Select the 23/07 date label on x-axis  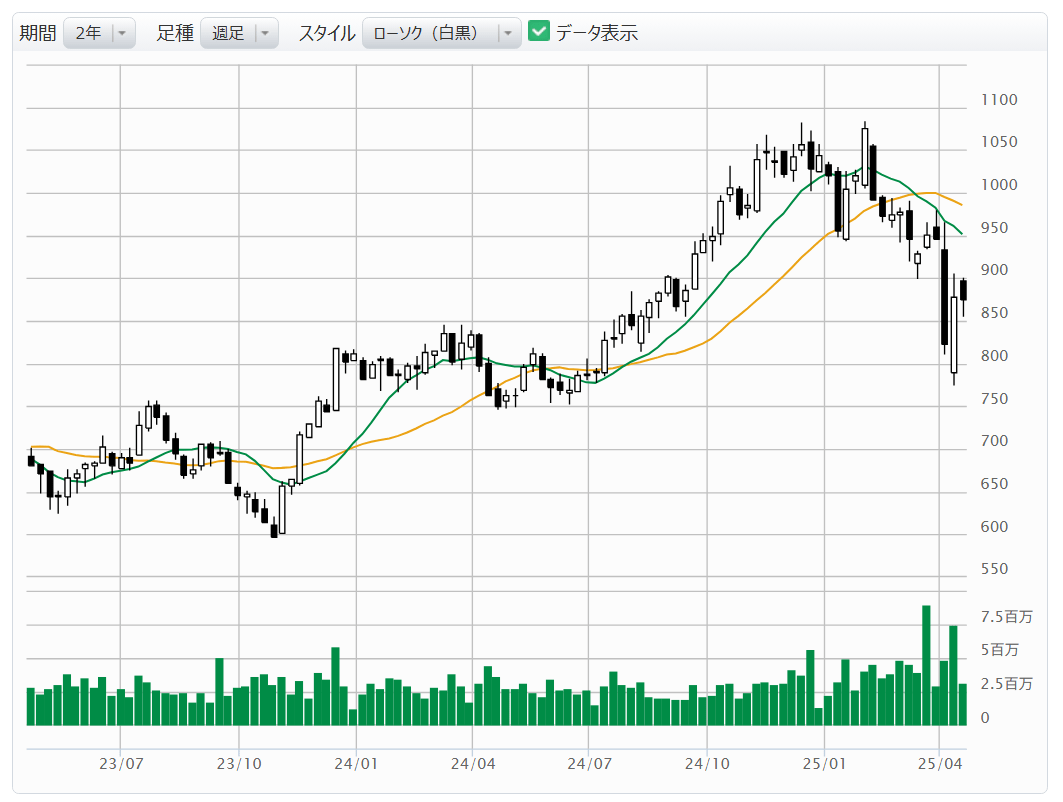(120, 764)
